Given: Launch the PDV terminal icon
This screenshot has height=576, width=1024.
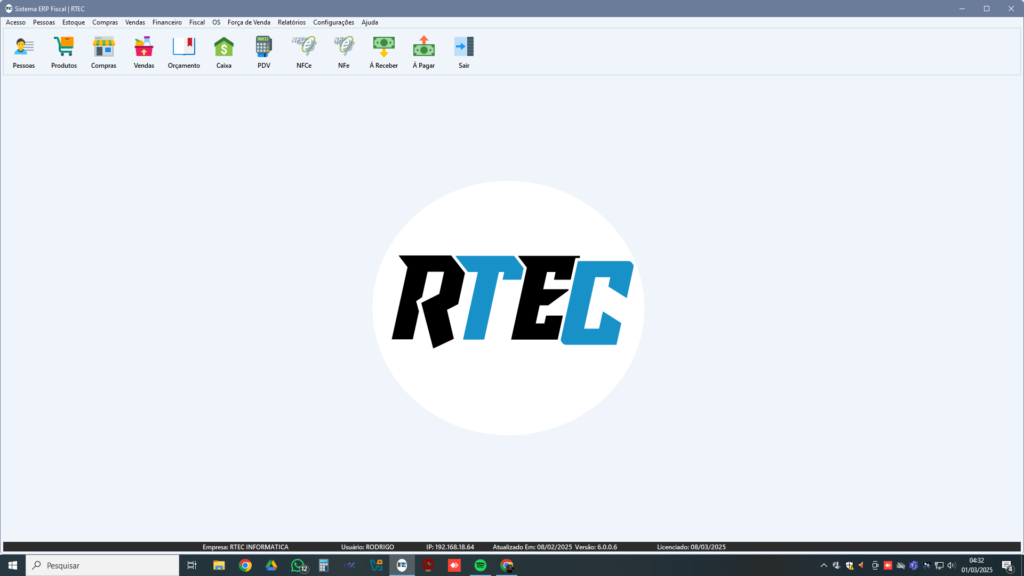Looking at the screenshot, I should point(264,48).
